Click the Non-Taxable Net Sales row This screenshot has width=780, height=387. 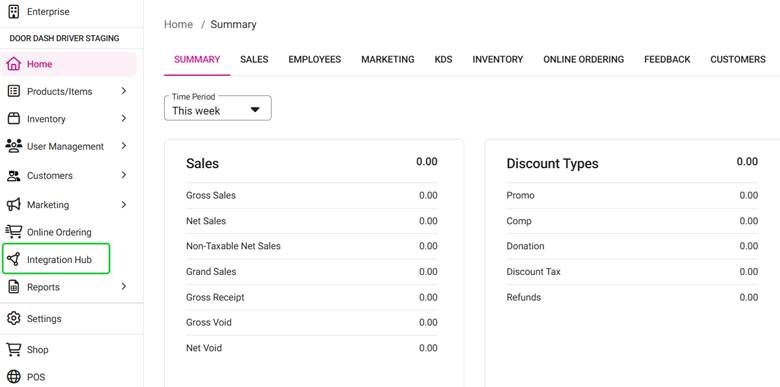[x=312, y=246]
